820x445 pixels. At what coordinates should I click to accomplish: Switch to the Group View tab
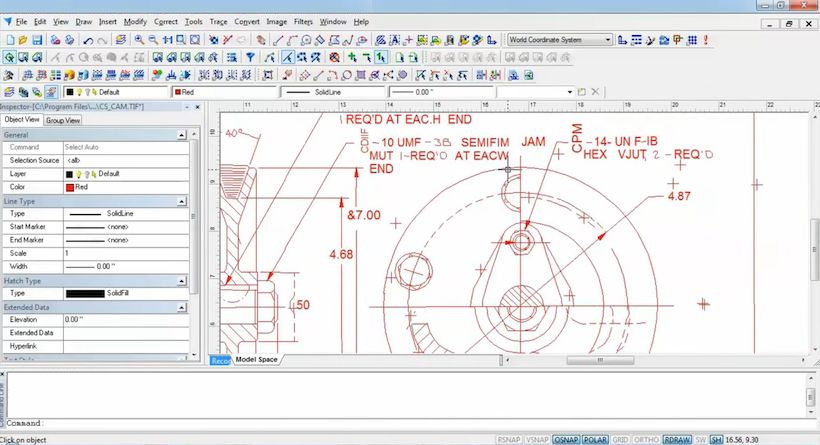[63, 120]
